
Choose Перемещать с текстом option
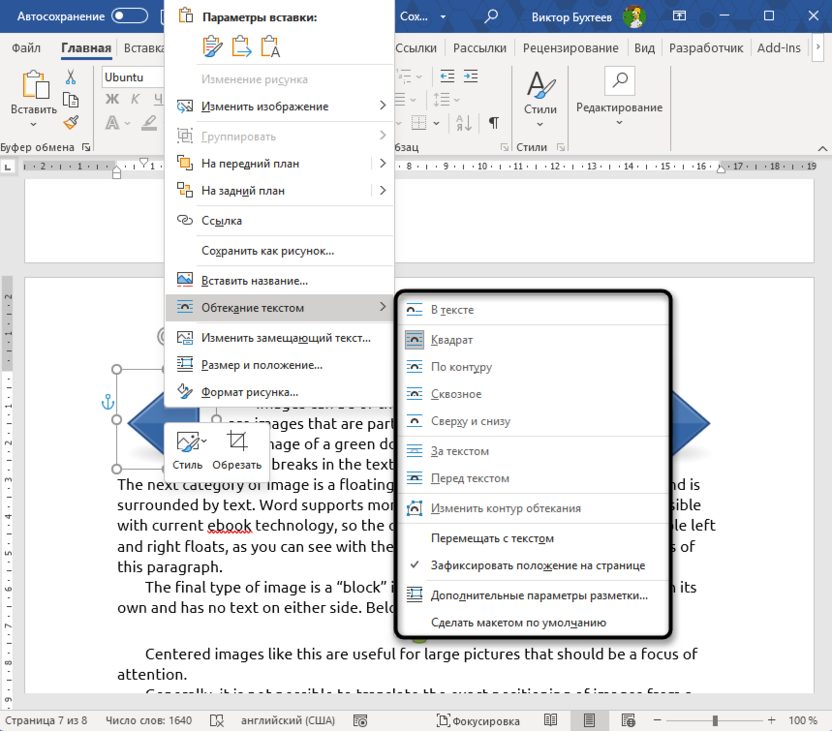pos(492,538)
